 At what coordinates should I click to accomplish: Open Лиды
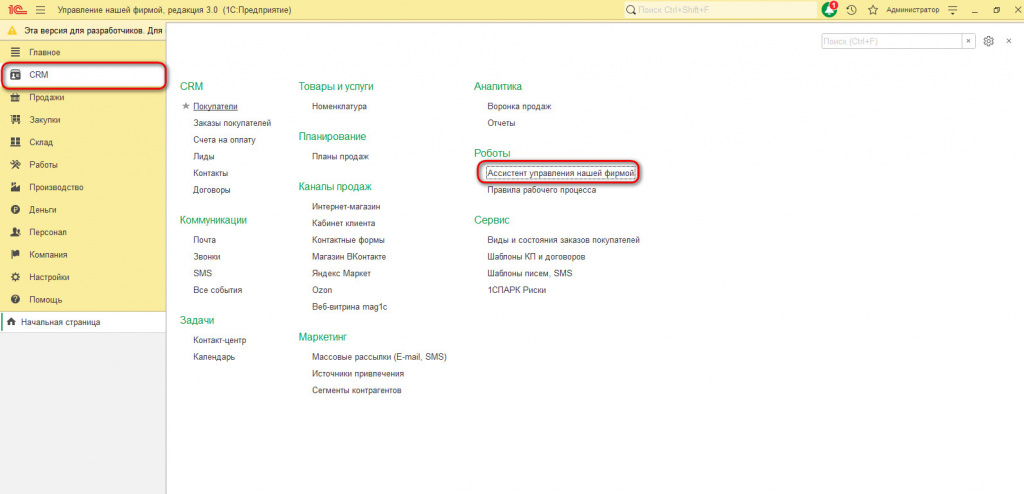pos(204,157)
